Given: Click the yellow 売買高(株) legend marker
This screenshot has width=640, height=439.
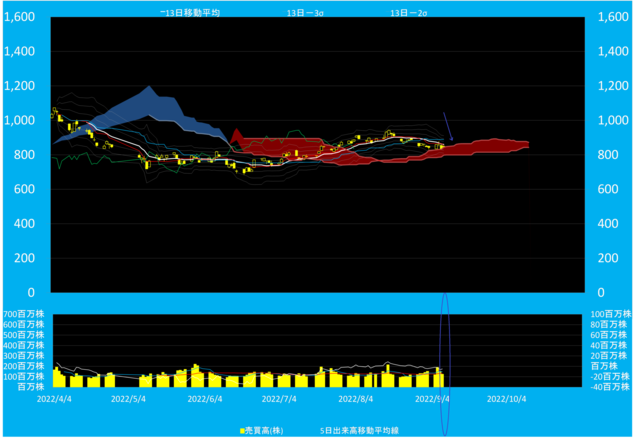Looking at the screenshot, I should click(x=243, y=429).
